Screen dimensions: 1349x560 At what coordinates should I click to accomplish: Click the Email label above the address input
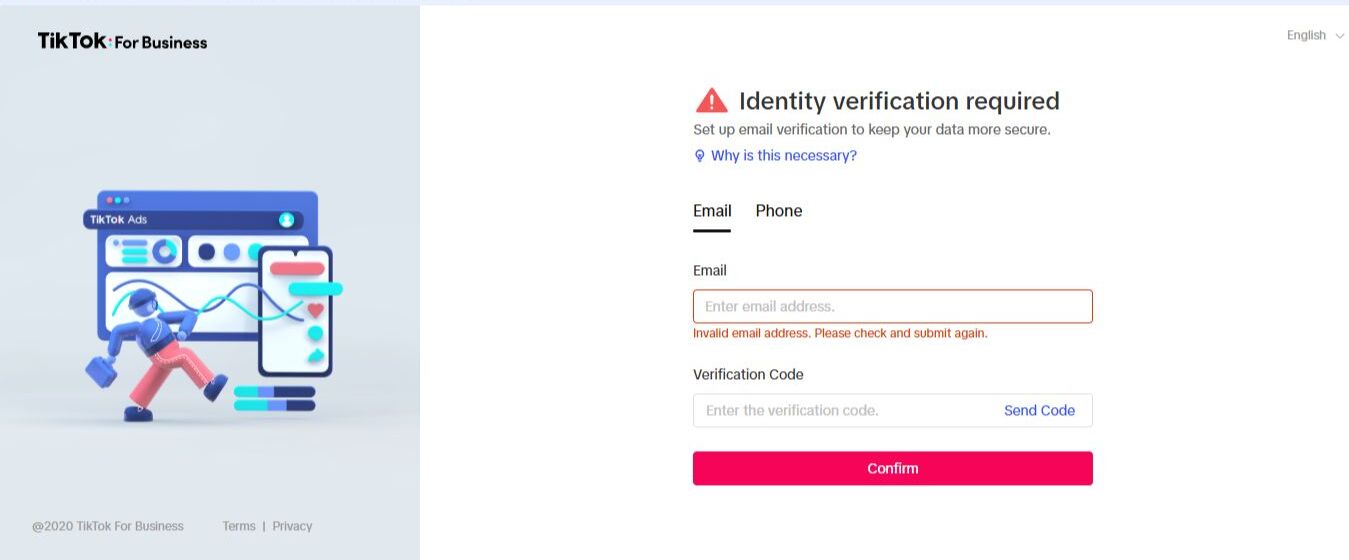coord(710,270)
